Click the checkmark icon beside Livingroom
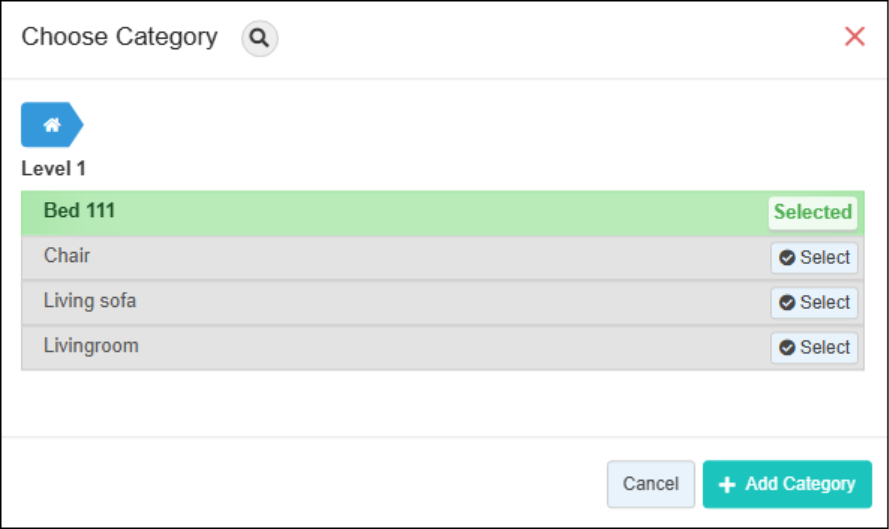Viewport: 889px width, 529px height. [x=787, y=348]
